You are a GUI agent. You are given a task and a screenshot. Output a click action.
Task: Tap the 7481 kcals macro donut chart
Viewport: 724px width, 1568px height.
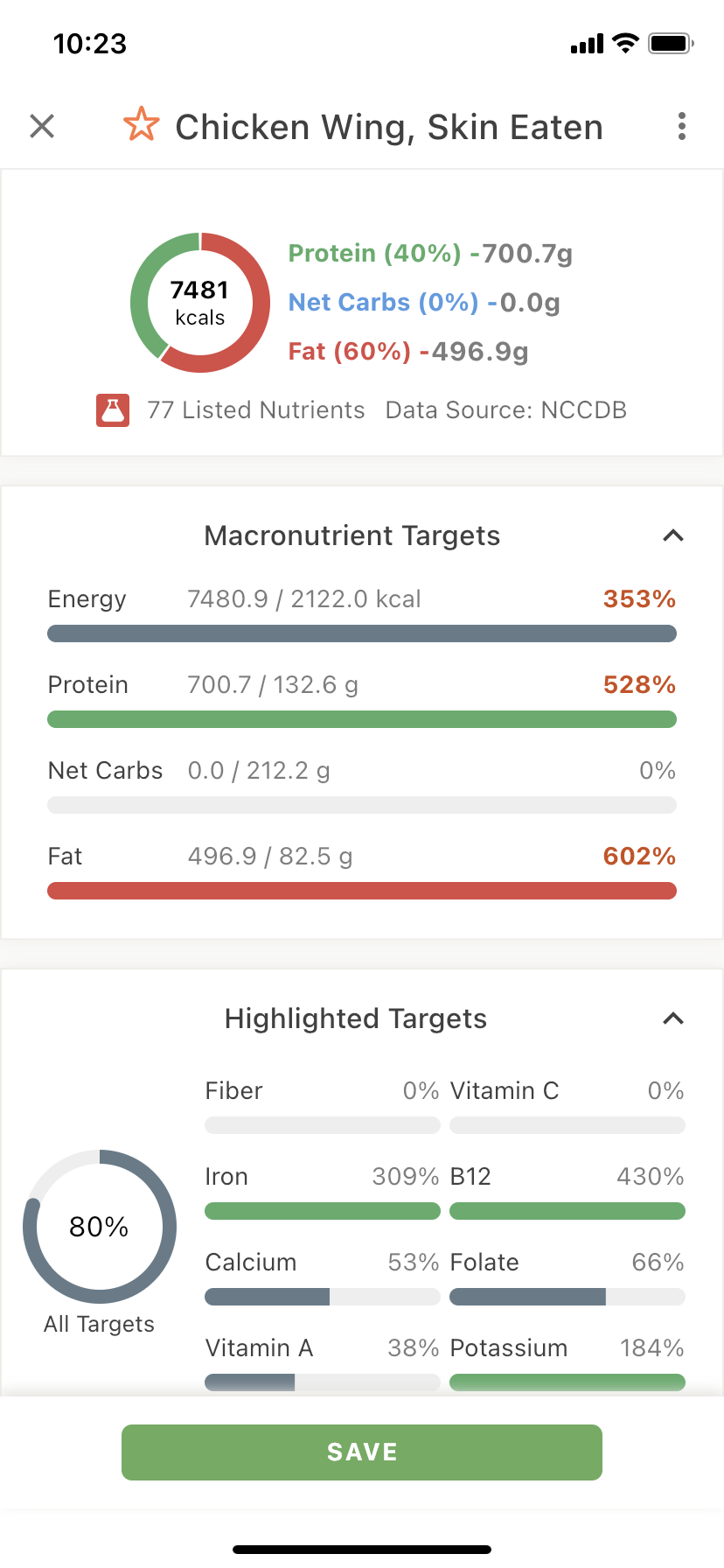[200, 303]
